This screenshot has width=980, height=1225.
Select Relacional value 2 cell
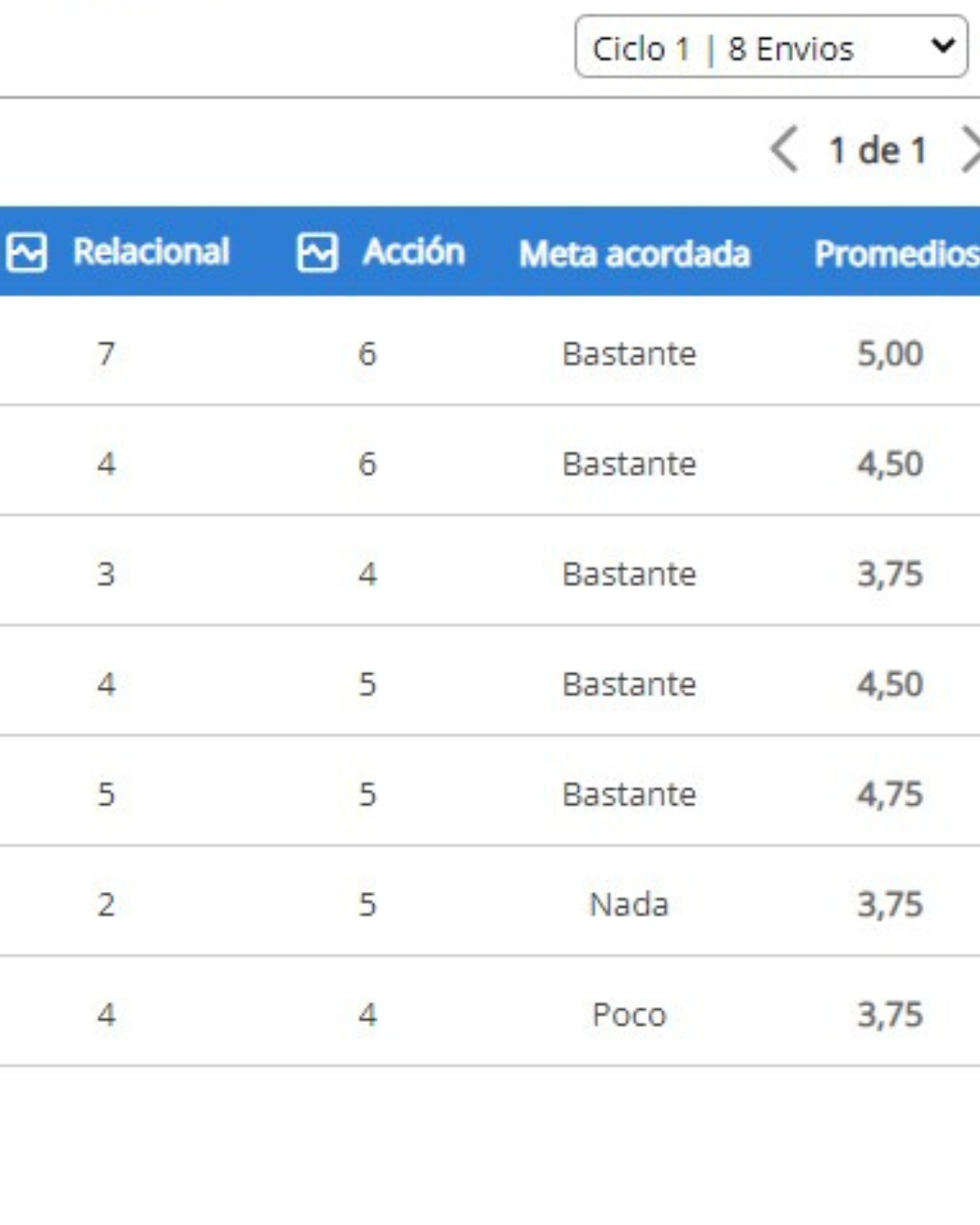click(106, 904)
